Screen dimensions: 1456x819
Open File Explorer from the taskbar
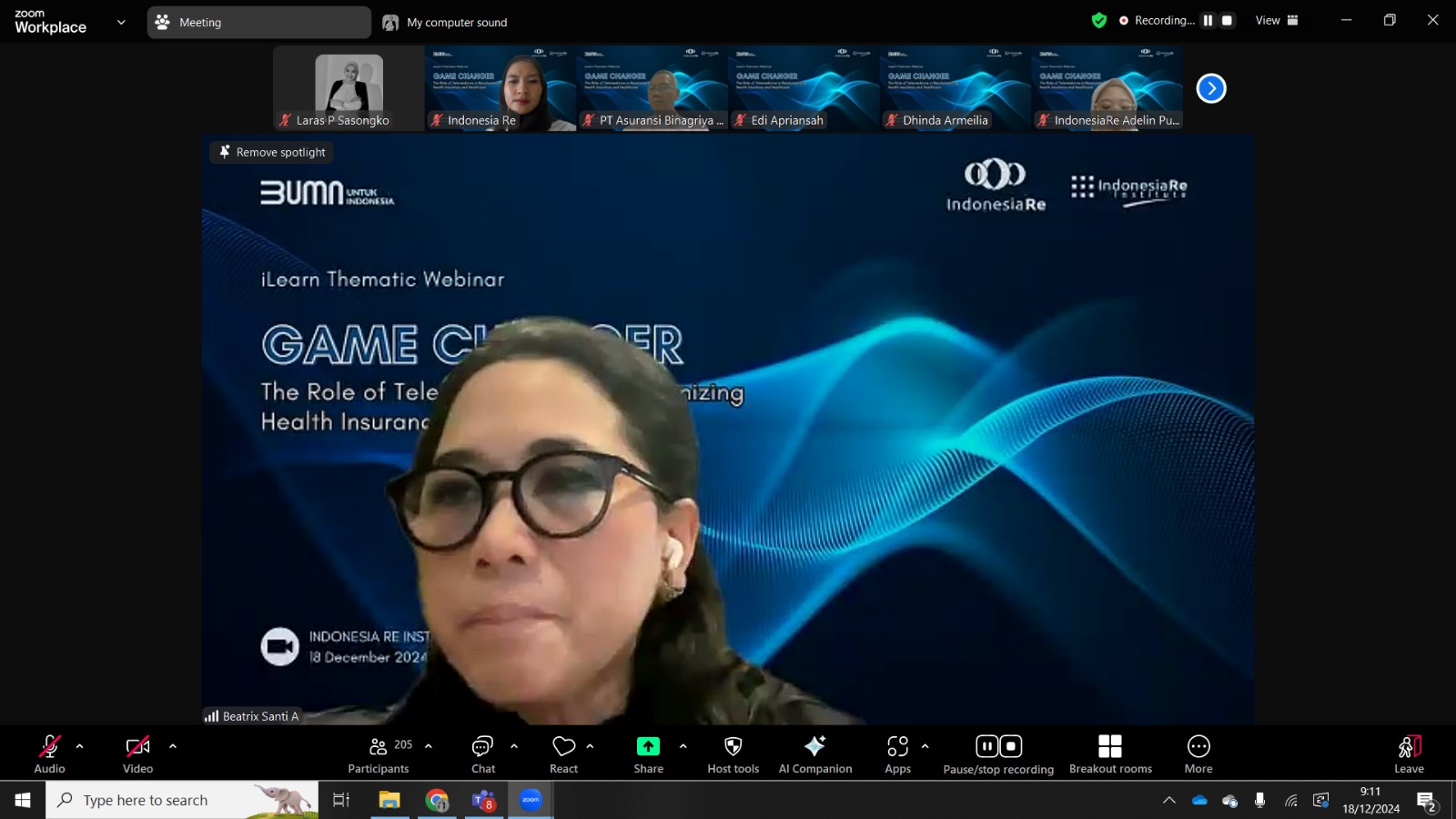389,800
